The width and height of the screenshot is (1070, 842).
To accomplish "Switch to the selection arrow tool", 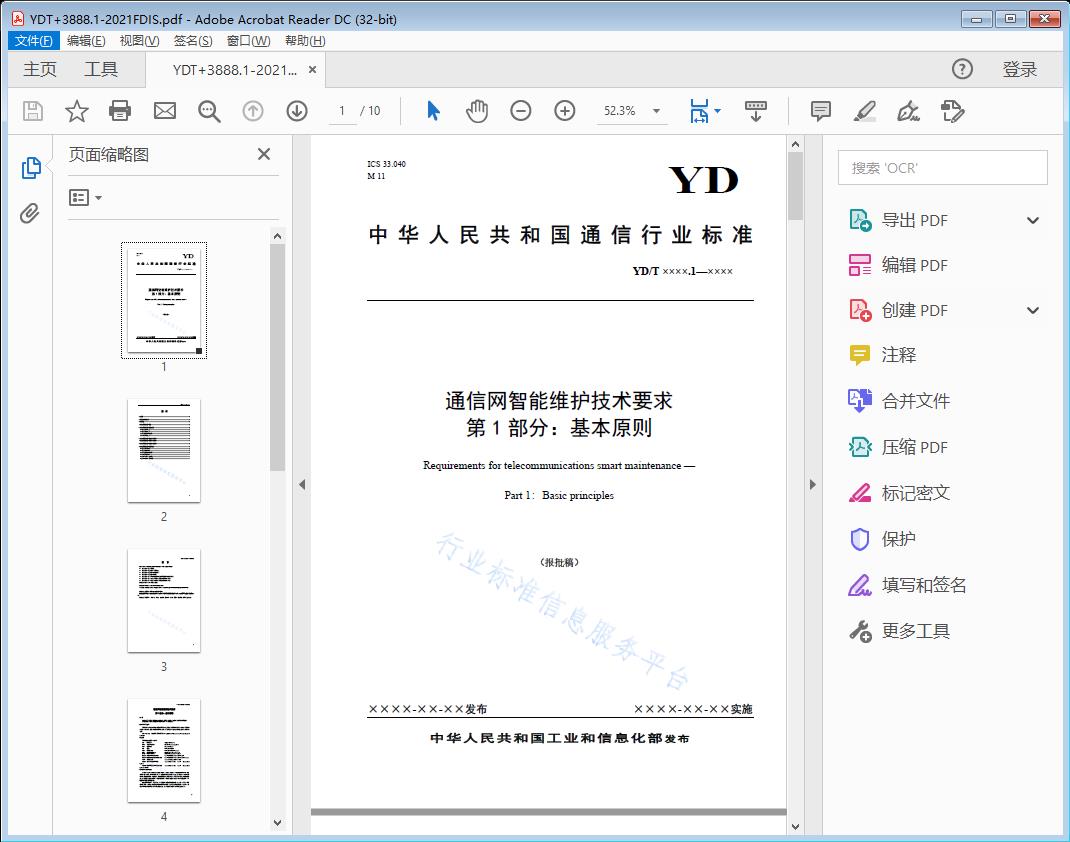I will click(x=433, y=111).
